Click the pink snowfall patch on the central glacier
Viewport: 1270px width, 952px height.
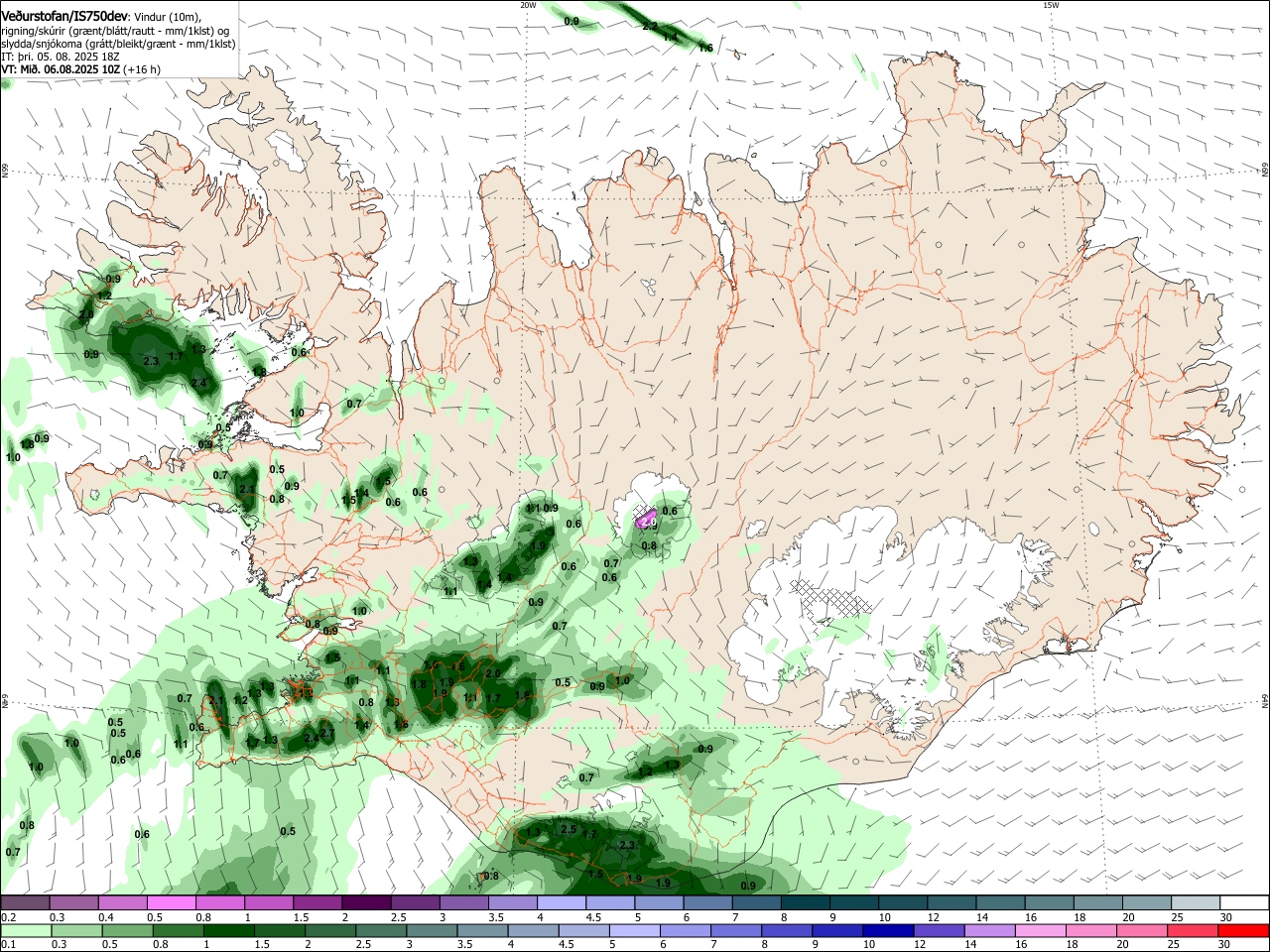pos(646,518)
